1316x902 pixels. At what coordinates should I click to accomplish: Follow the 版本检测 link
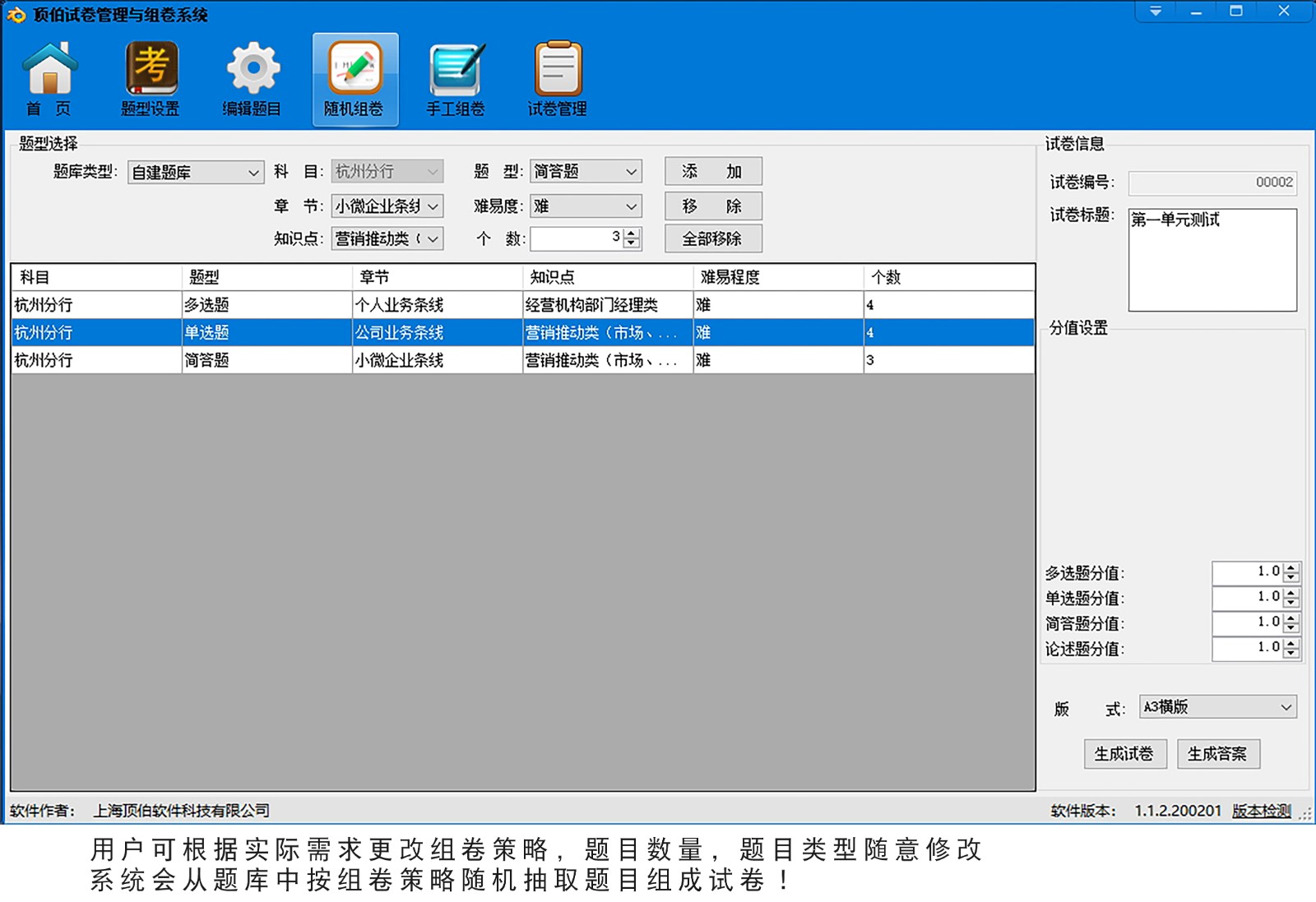(x=1261, y=811)
